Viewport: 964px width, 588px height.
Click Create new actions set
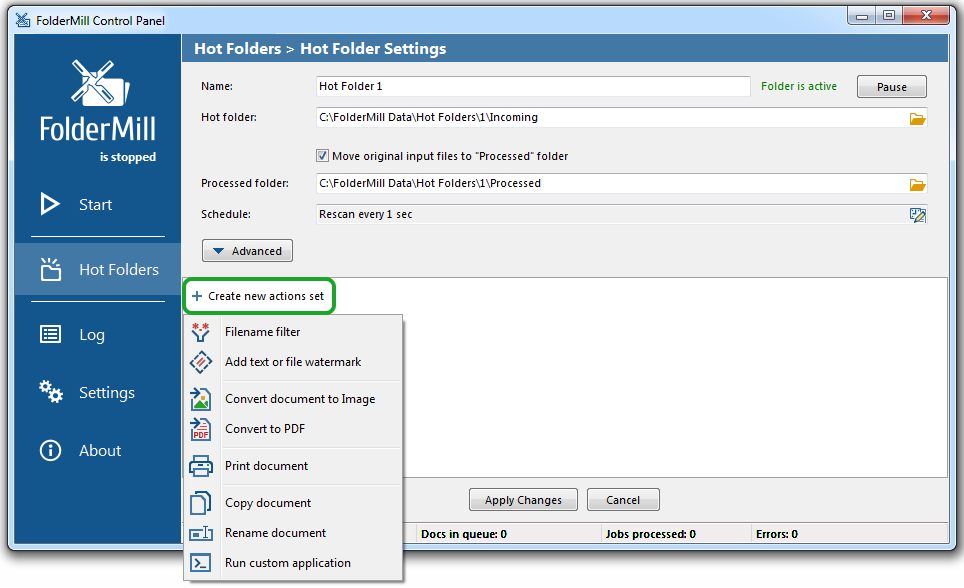259,296
